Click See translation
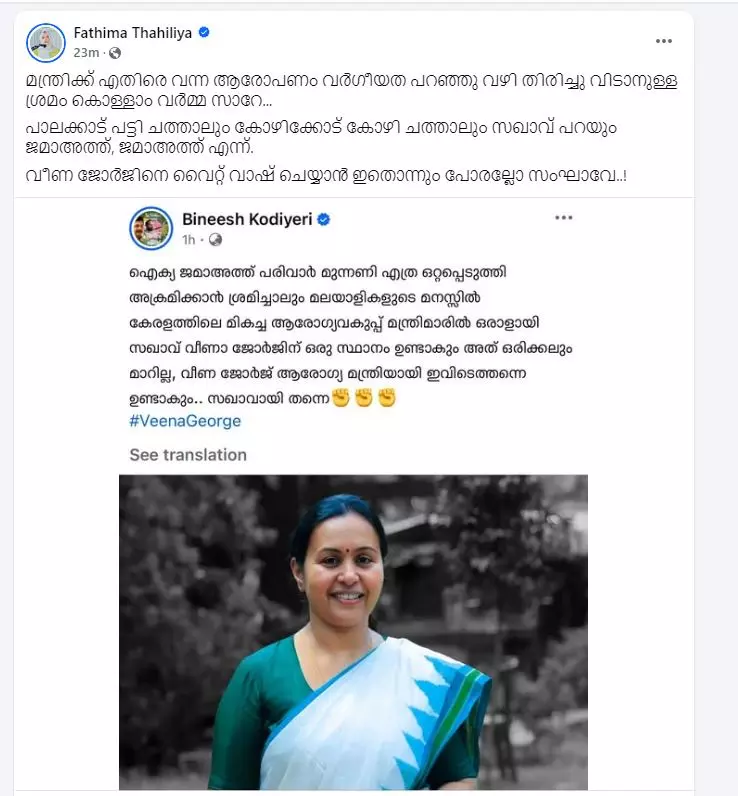 coord(188,455)
